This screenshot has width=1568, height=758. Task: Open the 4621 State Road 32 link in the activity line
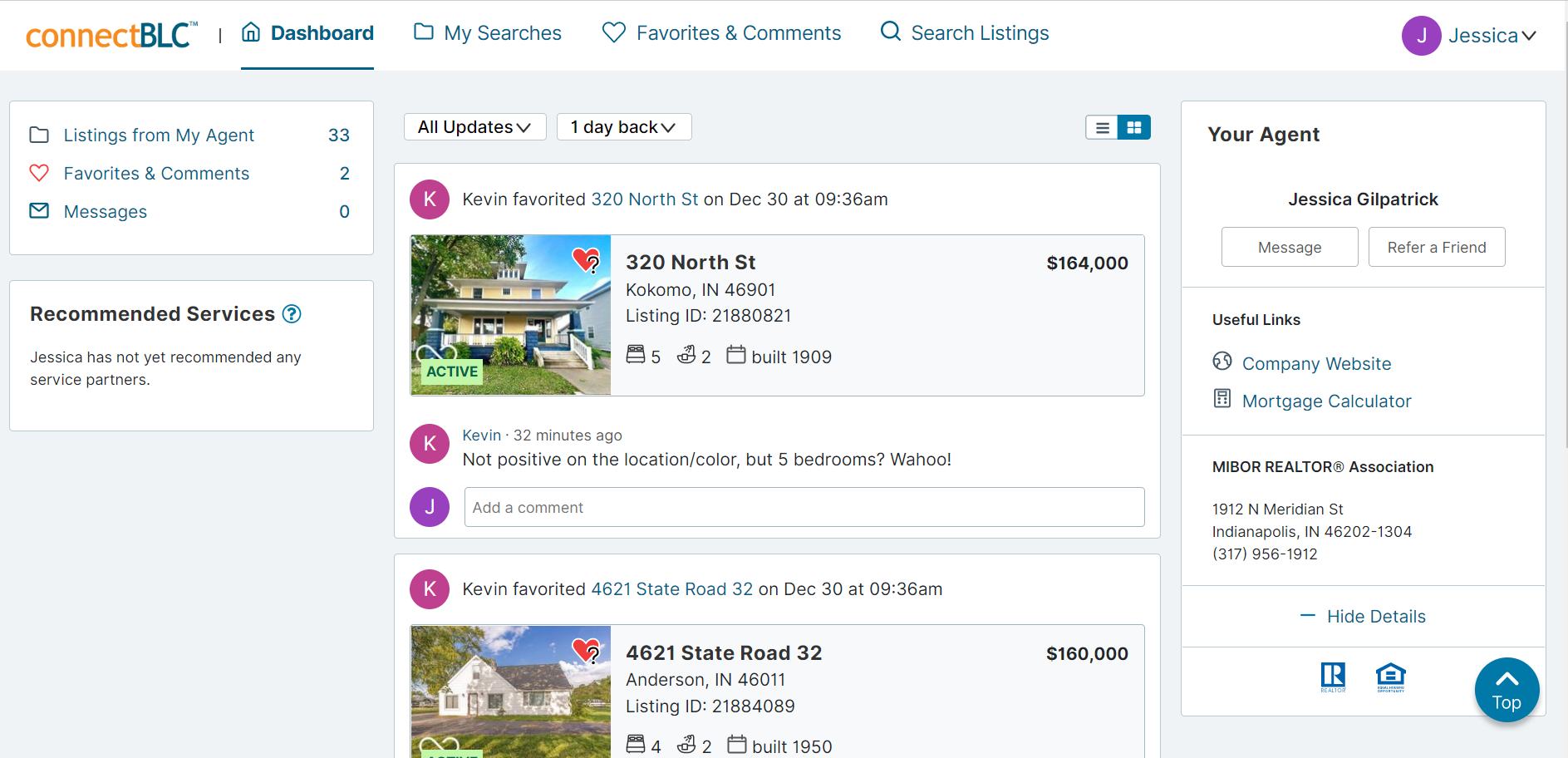point(672,589)
